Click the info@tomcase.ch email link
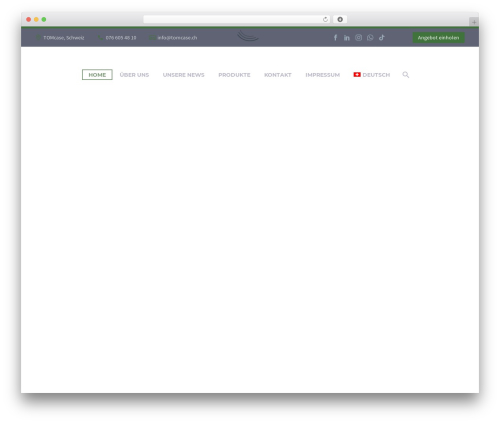Viewport: 500px width, 423px height. (177, 38)
